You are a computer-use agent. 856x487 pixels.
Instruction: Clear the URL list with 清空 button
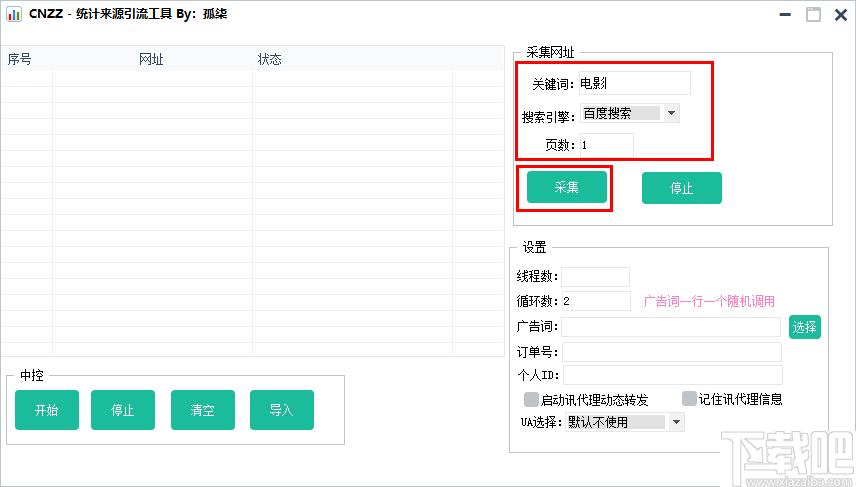click(203, 410)
